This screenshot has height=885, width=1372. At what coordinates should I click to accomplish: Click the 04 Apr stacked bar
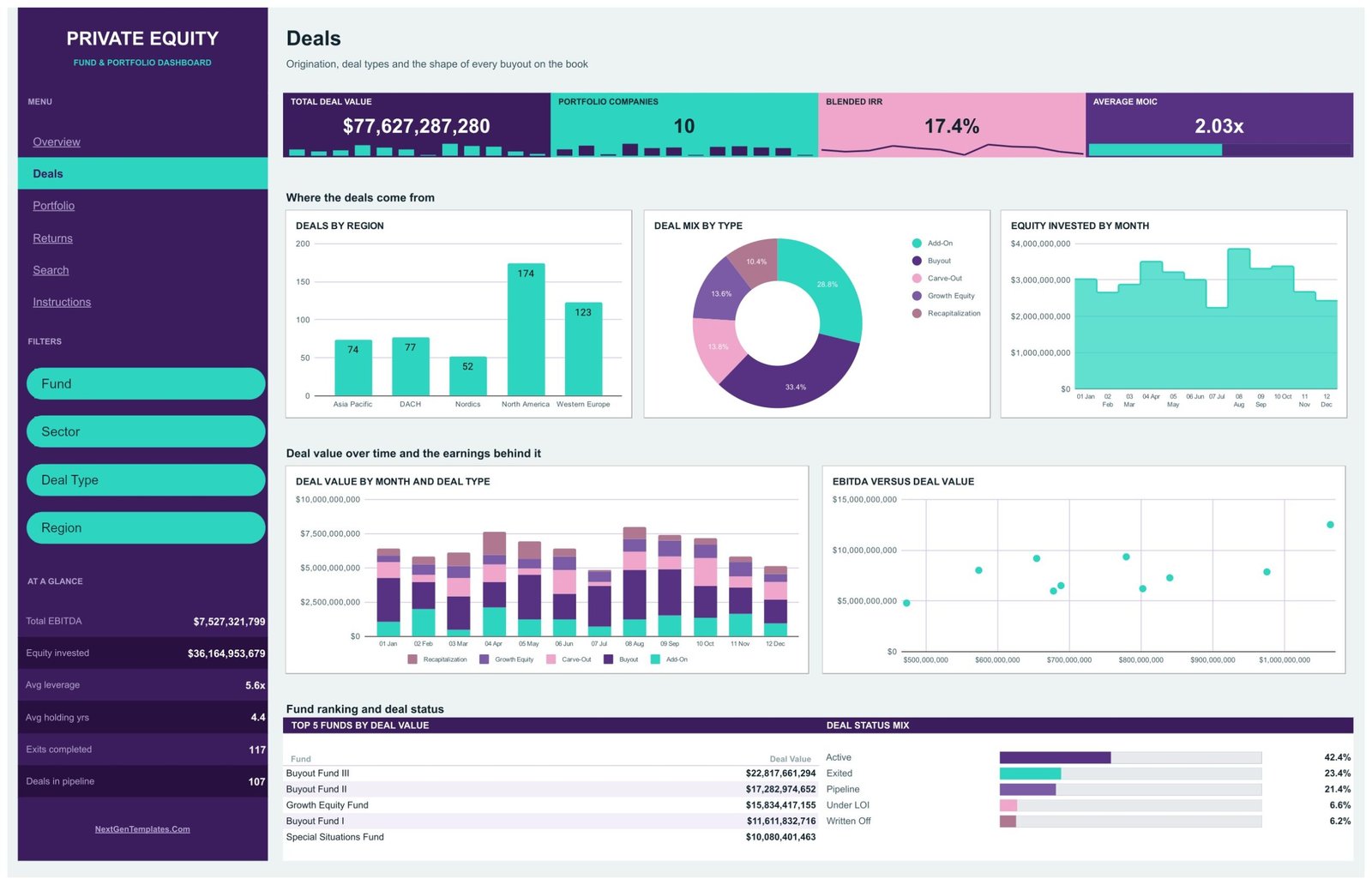click(494, 584)
